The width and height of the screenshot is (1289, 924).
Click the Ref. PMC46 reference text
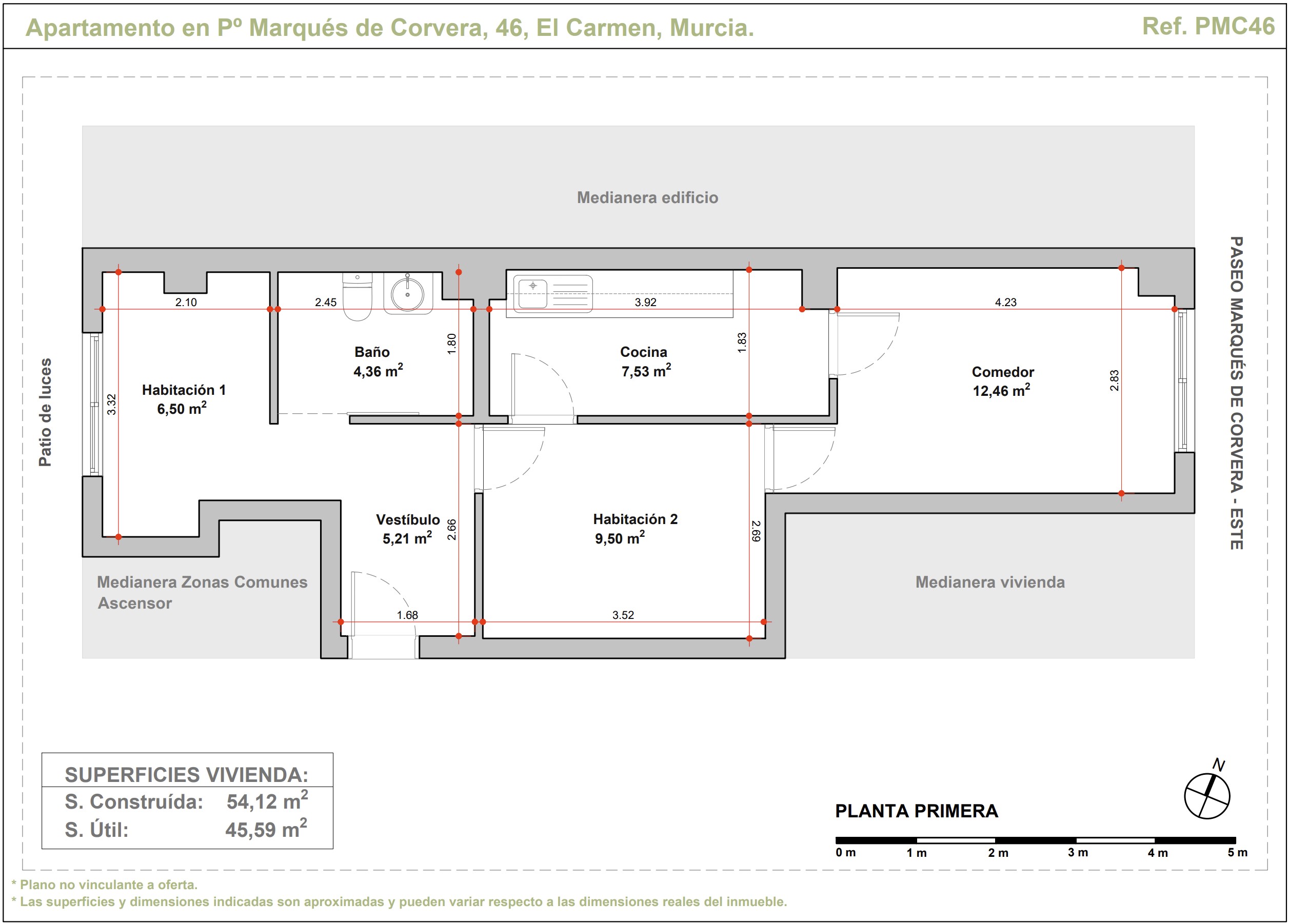point(1208,26)
